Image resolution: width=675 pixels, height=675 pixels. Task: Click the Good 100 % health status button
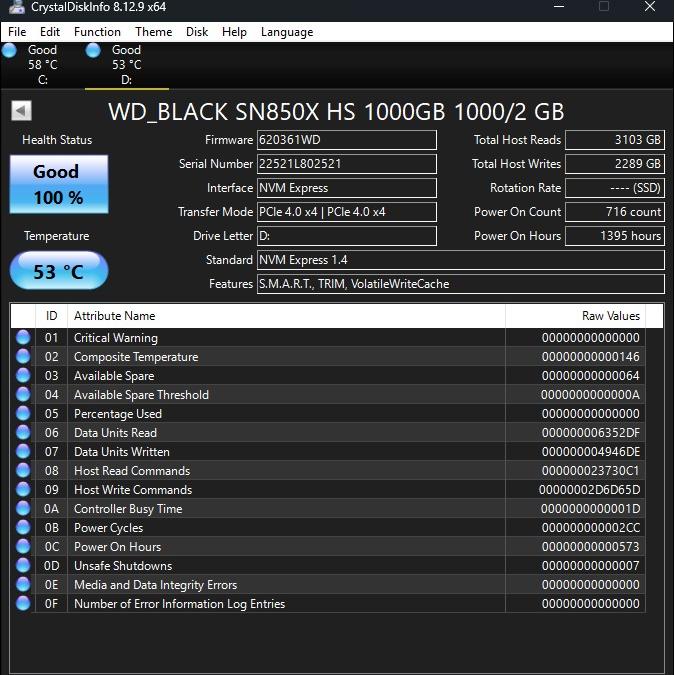click(x=59, y=184)
